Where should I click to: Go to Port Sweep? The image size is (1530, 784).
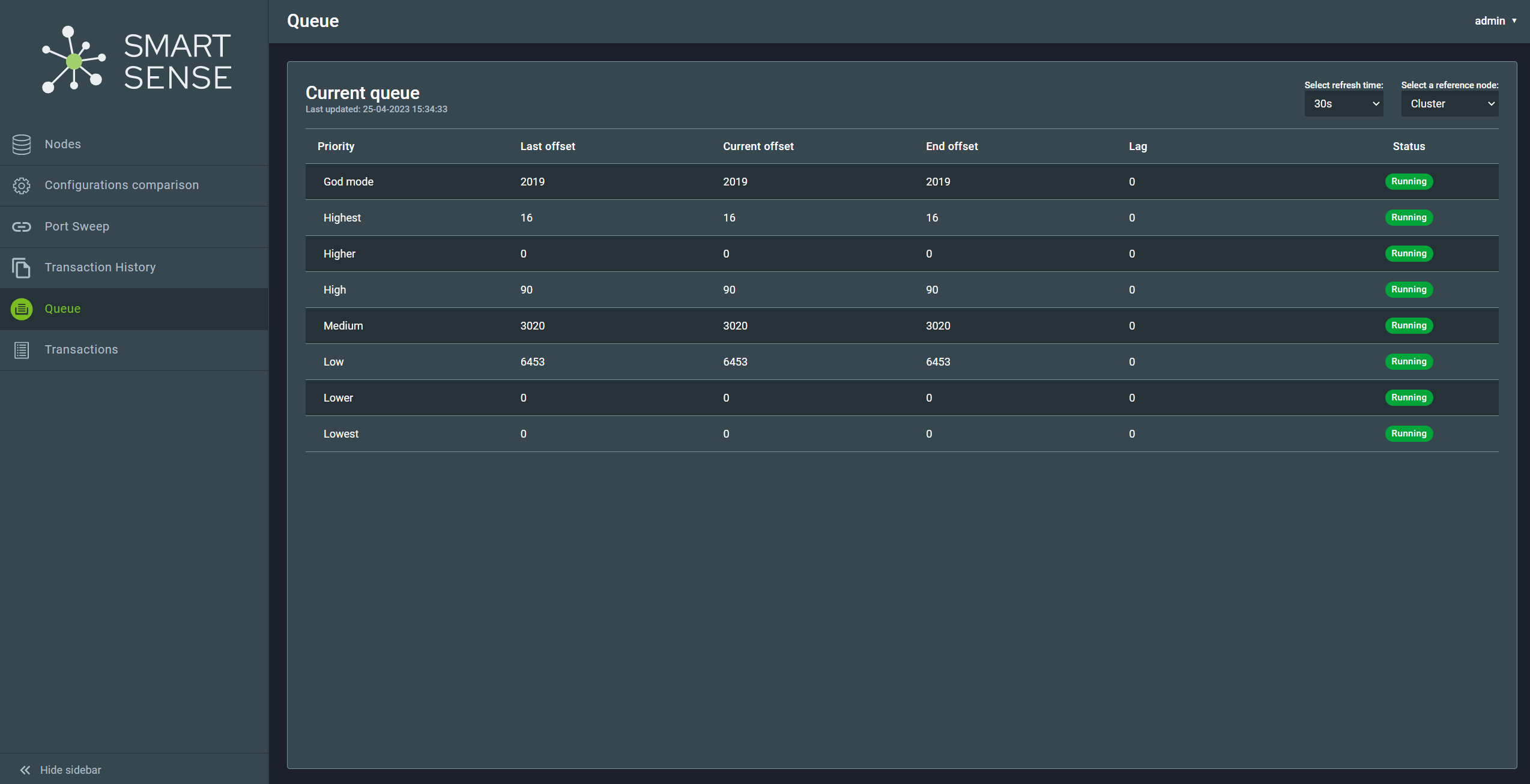[134, 227]
